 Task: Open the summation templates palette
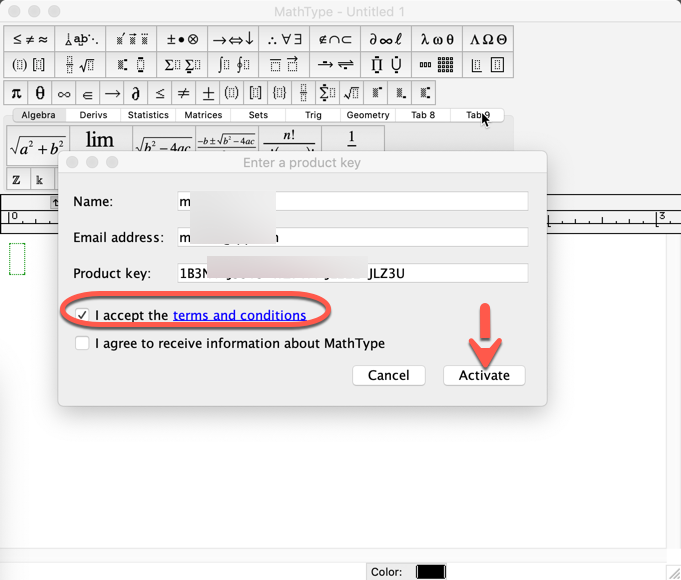[x=182, y=65]
